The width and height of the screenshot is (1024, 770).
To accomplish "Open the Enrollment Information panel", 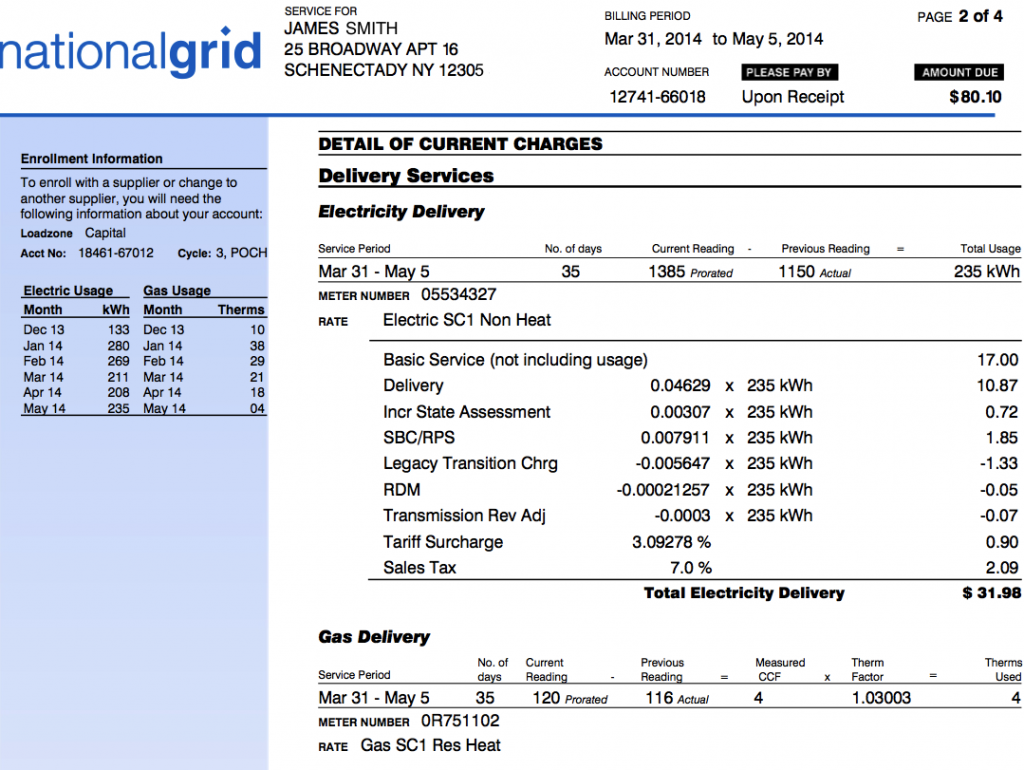I will pyautogui.click(x=90, y=159).
